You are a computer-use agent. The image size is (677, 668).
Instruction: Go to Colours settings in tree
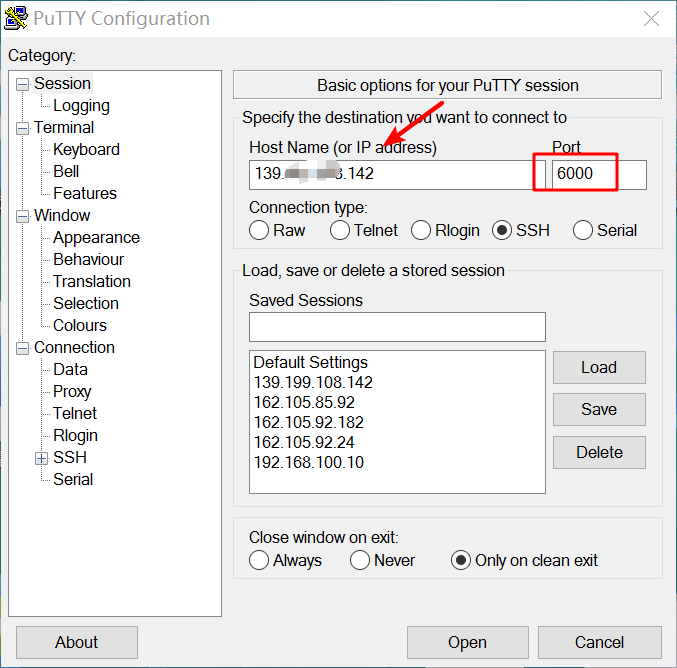point(79,326)
